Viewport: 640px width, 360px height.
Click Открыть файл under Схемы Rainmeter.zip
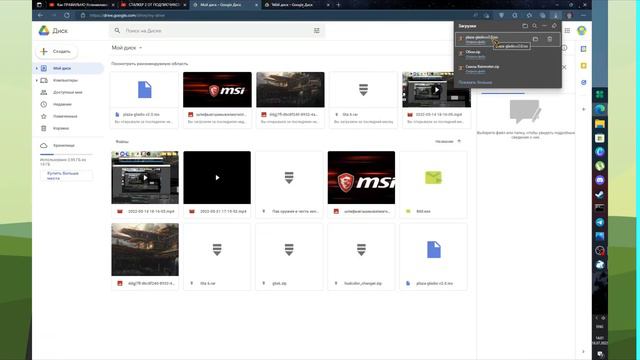[x=475, y=71]
